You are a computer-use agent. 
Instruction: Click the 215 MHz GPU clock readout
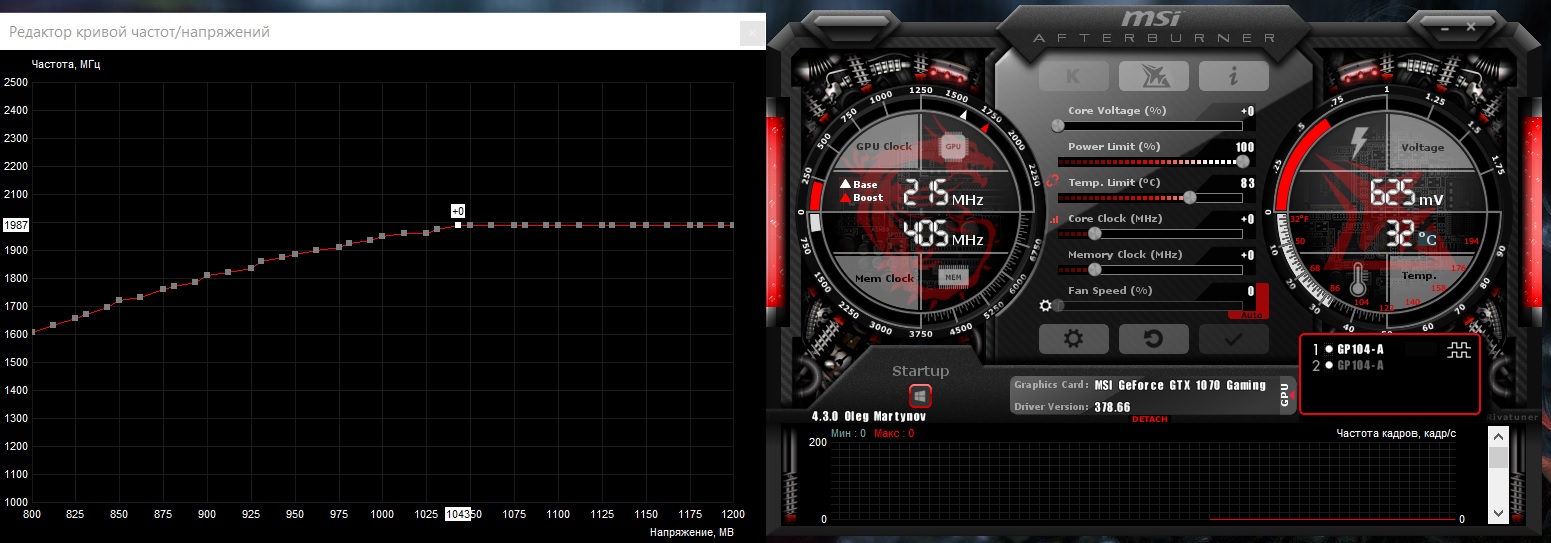(x=944, y=192)
